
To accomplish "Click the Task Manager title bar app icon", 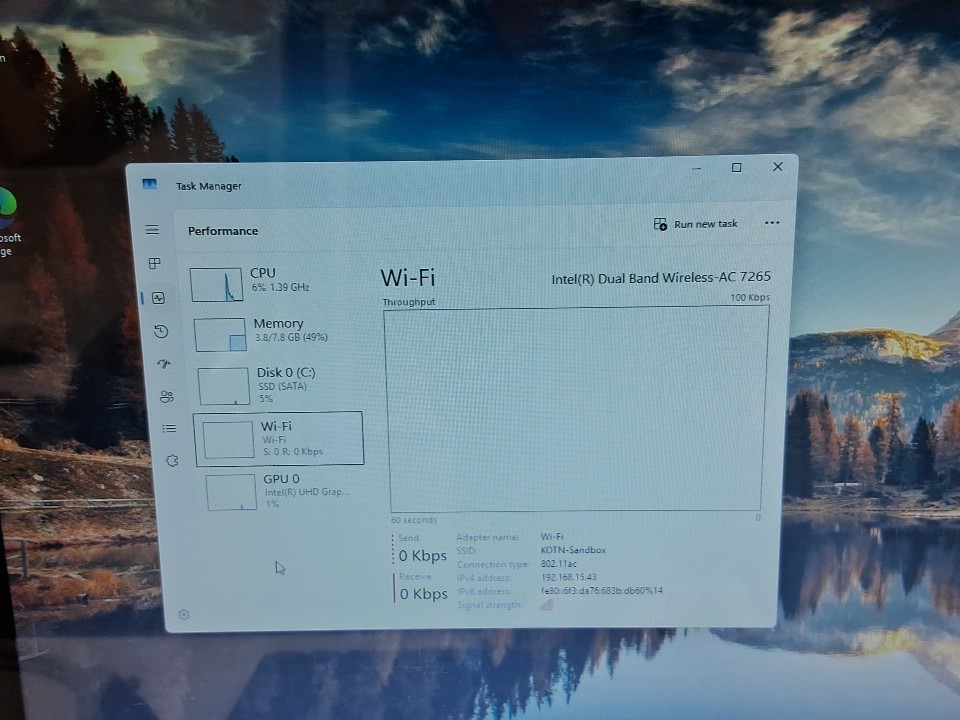I will tap(150, 185).
